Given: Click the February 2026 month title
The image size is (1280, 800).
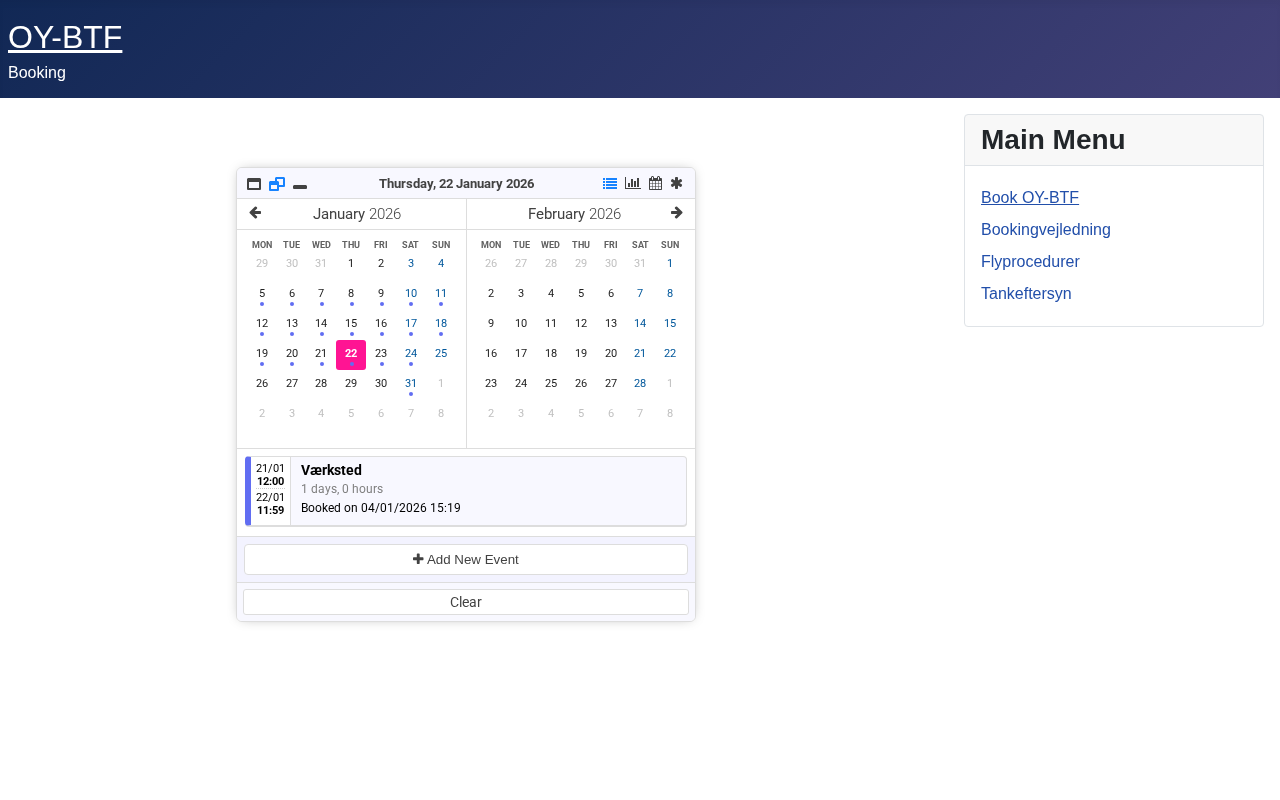Looking at the screenshot, I should 574,214.
